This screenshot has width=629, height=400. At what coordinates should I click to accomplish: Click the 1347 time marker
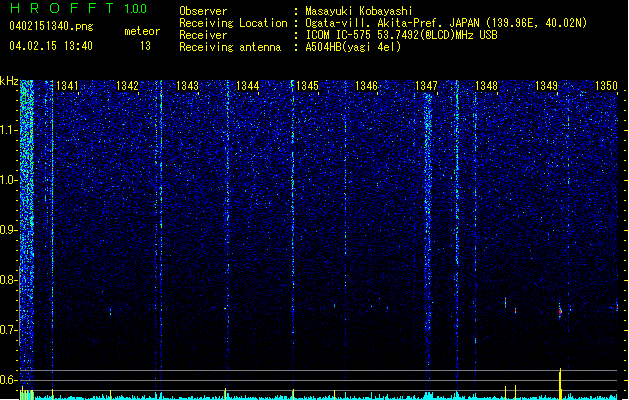click(x=426, y=86)
